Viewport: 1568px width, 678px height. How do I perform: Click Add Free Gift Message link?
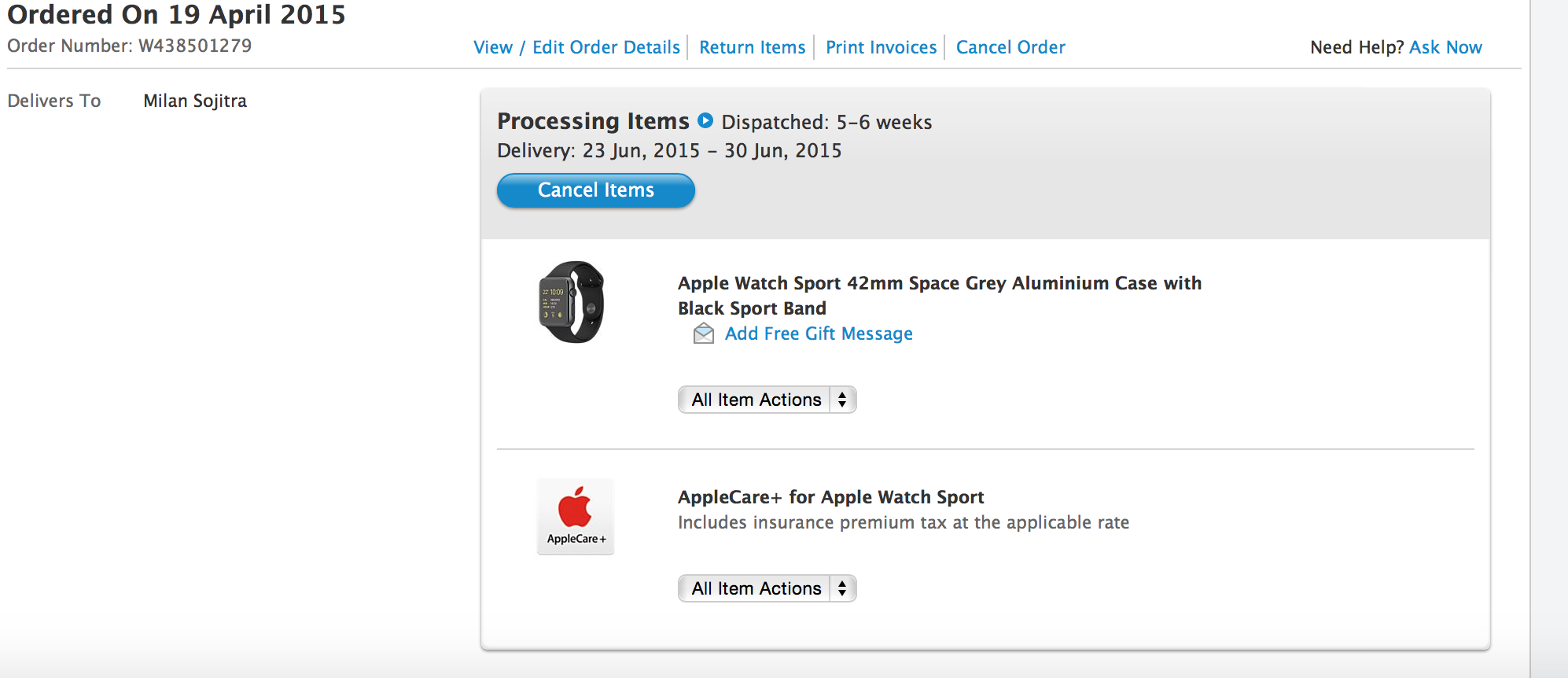point(819,333)
